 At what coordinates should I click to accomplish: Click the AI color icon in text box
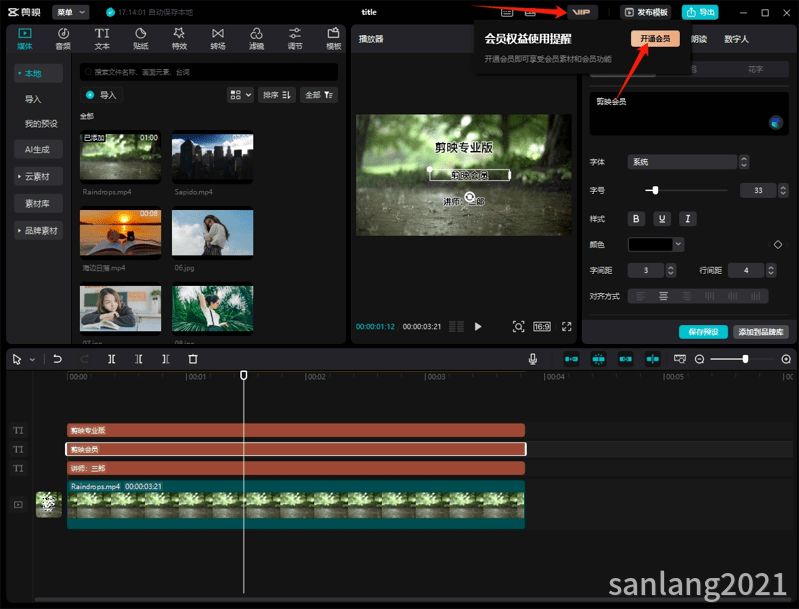pos(776,123)
